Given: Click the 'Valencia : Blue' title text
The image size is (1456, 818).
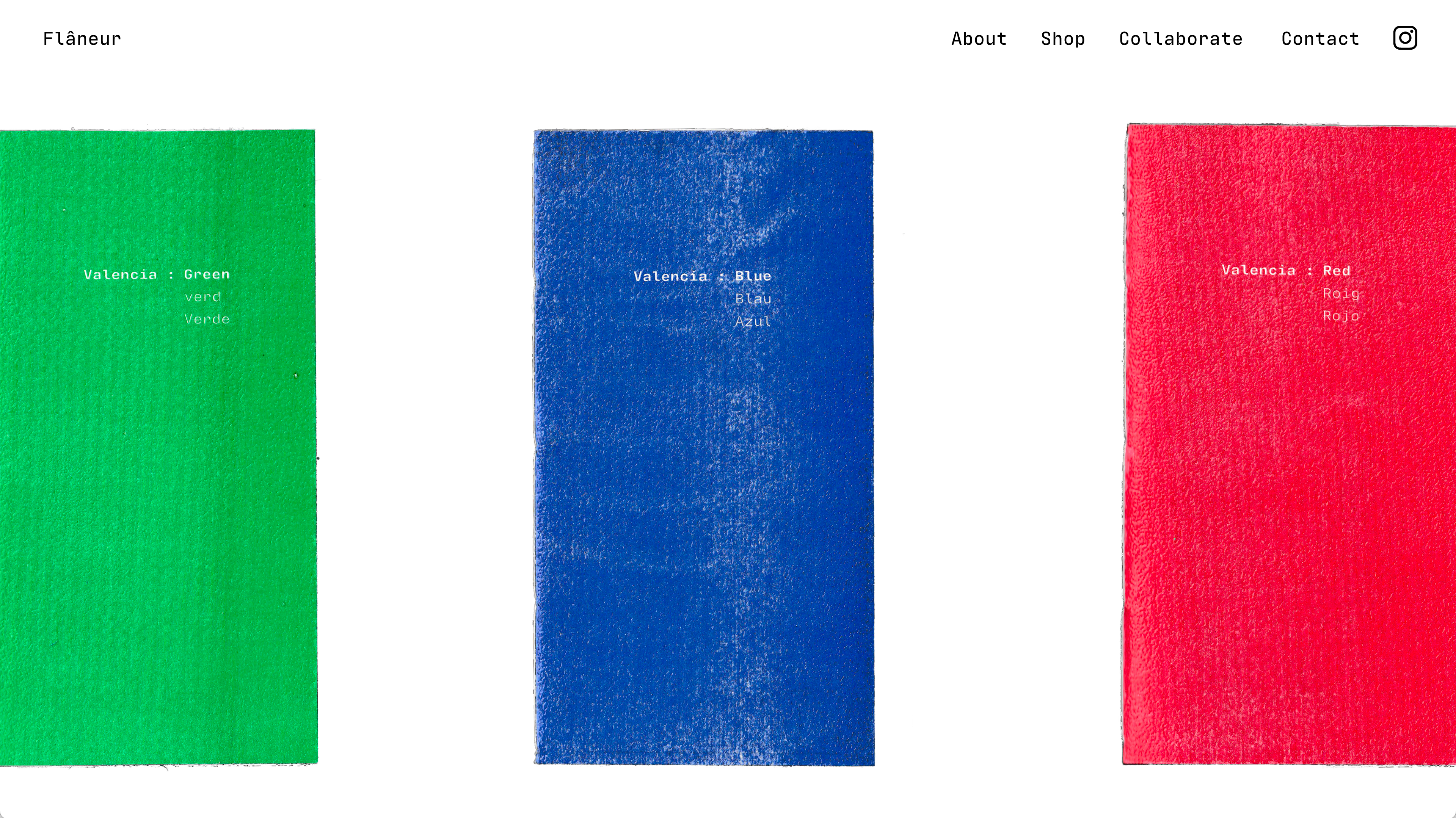Looking at the screenshot, I should click(x=703, y=276).
